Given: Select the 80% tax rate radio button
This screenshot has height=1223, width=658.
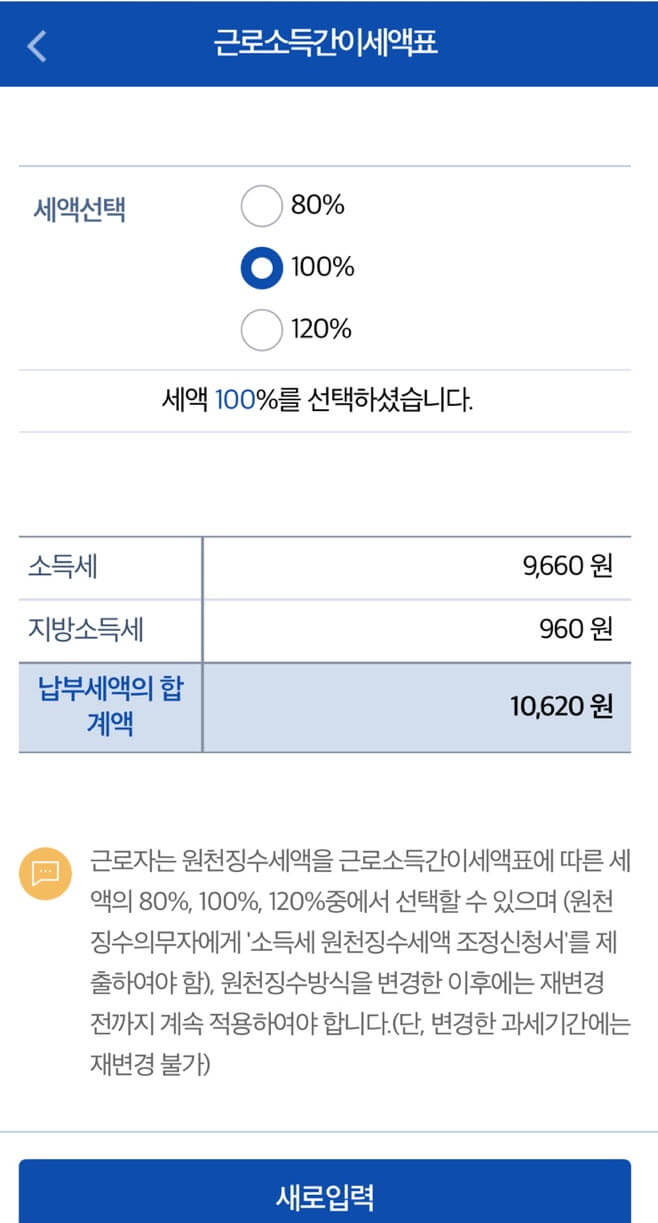Looking at the screenshot, I should click(262, 206).
